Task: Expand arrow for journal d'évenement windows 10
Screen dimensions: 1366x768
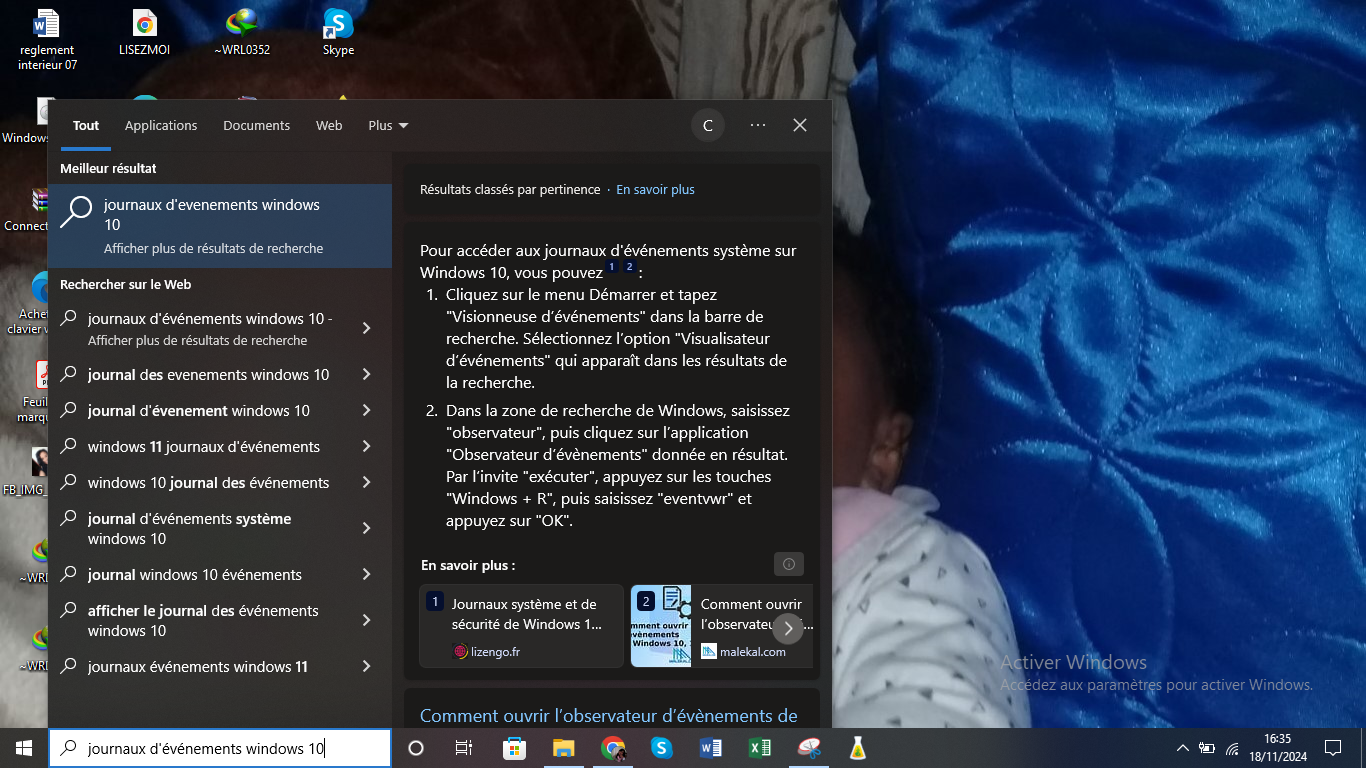Action: [367, 410]
